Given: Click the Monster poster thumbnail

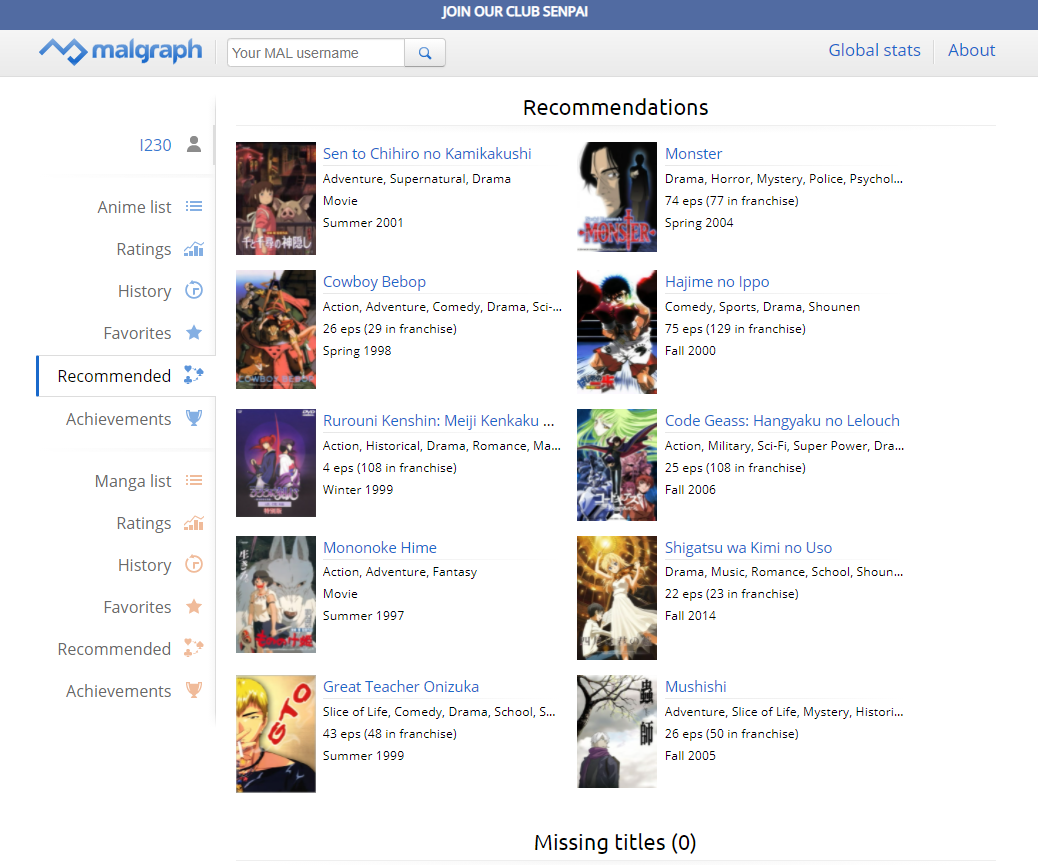Looking at the screenshot, I should coord(617,197).
